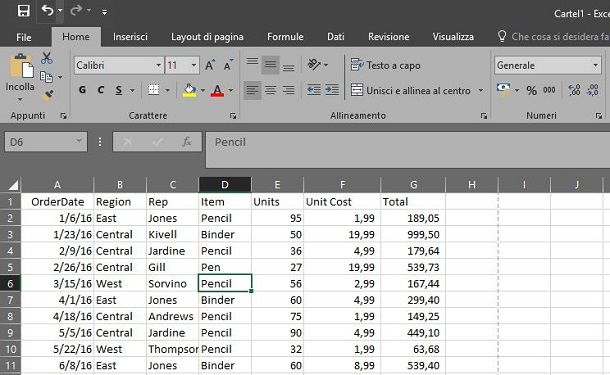This screenshot has width=610, height=375.
Task: Toggle underline S formatting
Action: pos(119,90)
